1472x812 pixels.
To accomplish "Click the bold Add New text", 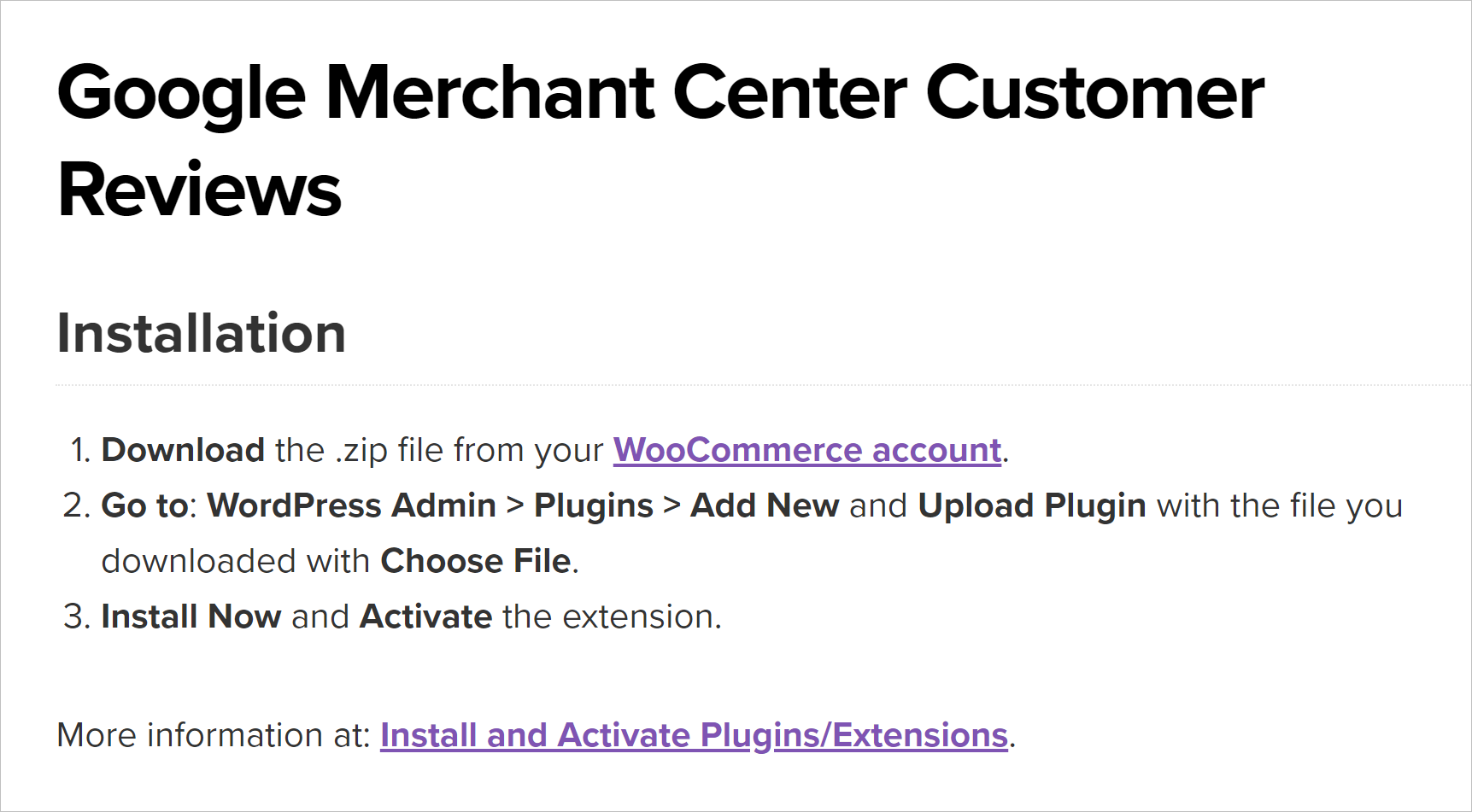I will 765,505.
